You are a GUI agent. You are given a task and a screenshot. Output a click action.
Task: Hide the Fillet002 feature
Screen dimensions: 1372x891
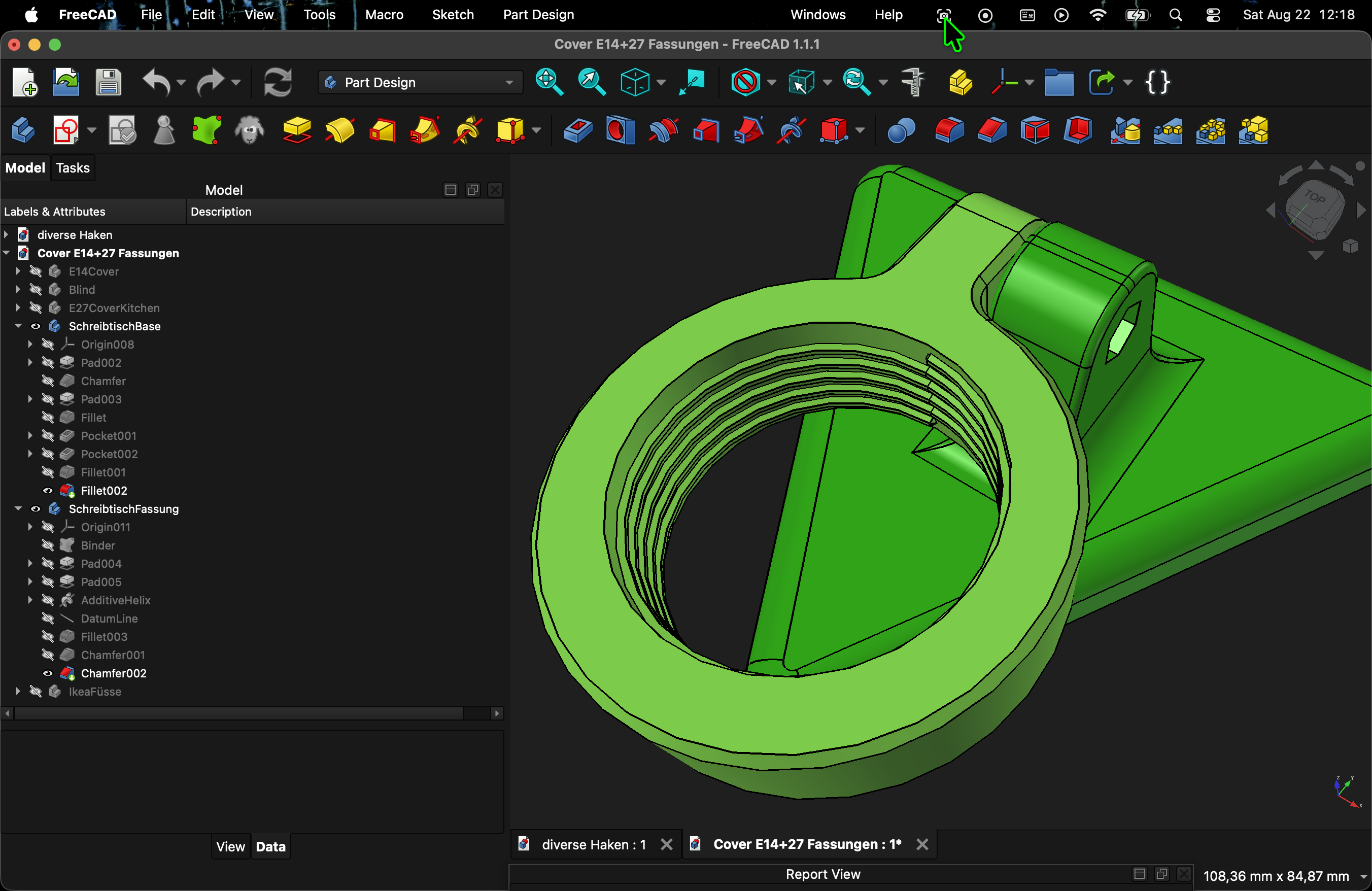click(x=48, y=491)
